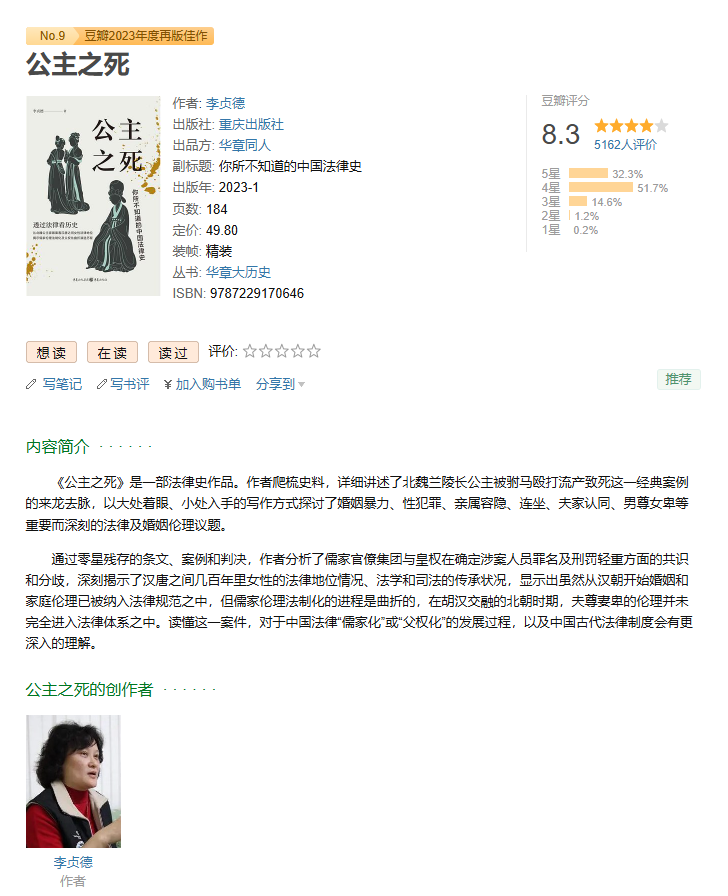Viewport: 728px width, 896px height.
Task: Select the second rating star
Action: [266, 351]
